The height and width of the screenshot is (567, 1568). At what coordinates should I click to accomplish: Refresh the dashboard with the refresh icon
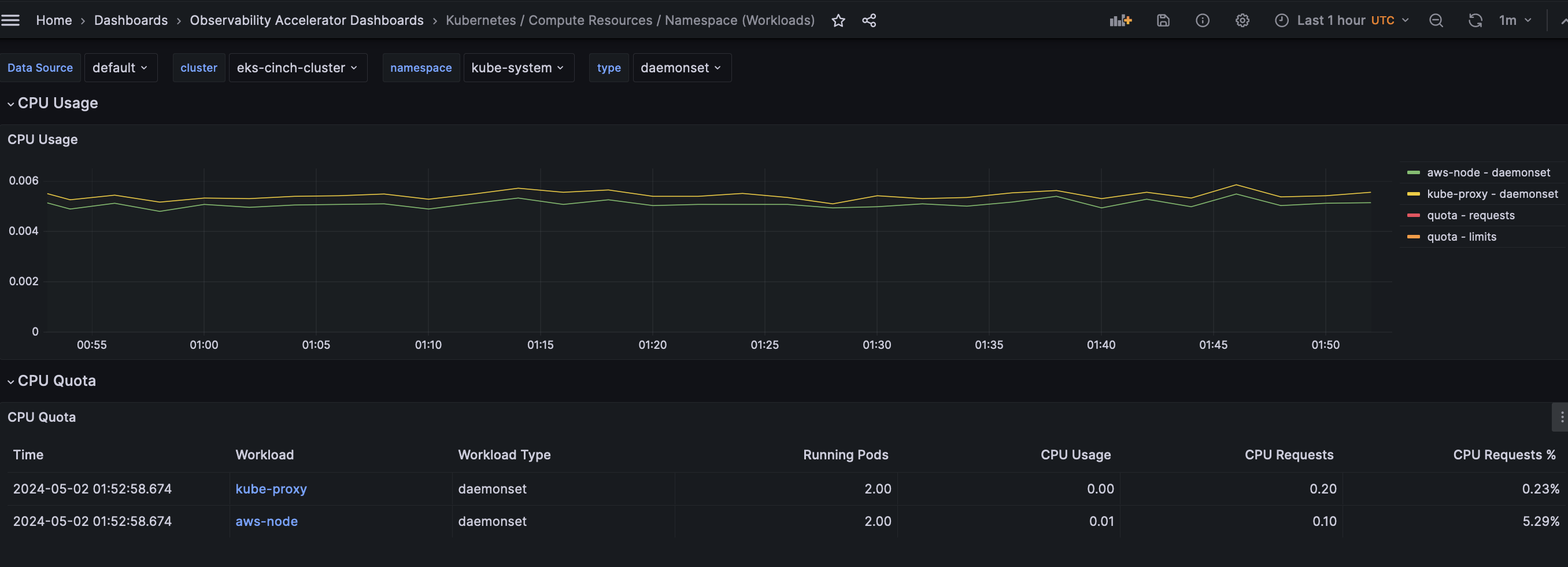click(1475, 20)
